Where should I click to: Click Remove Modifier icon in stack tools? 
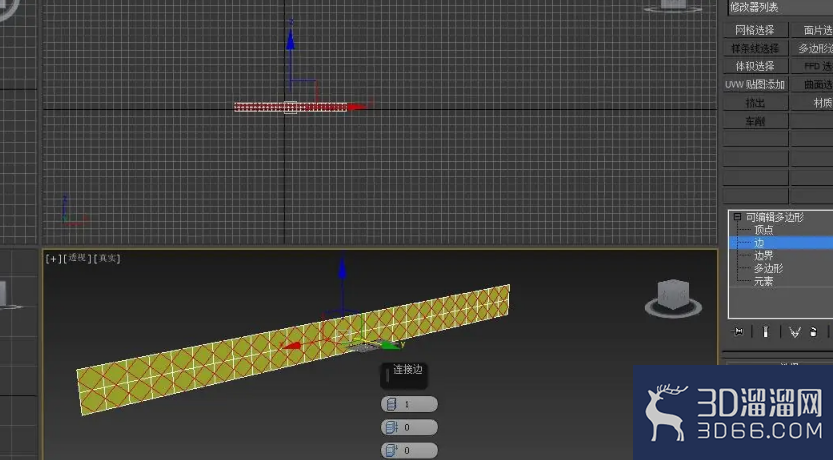tap(813, 332)
